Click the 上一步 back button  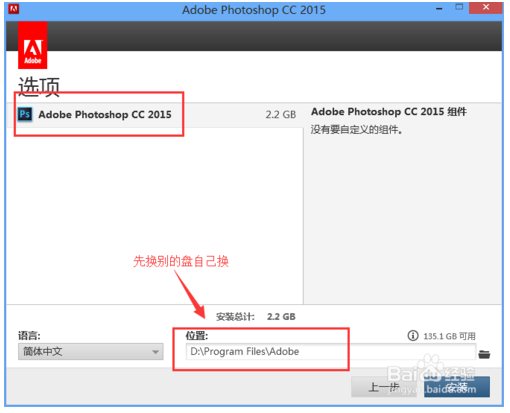384,387
